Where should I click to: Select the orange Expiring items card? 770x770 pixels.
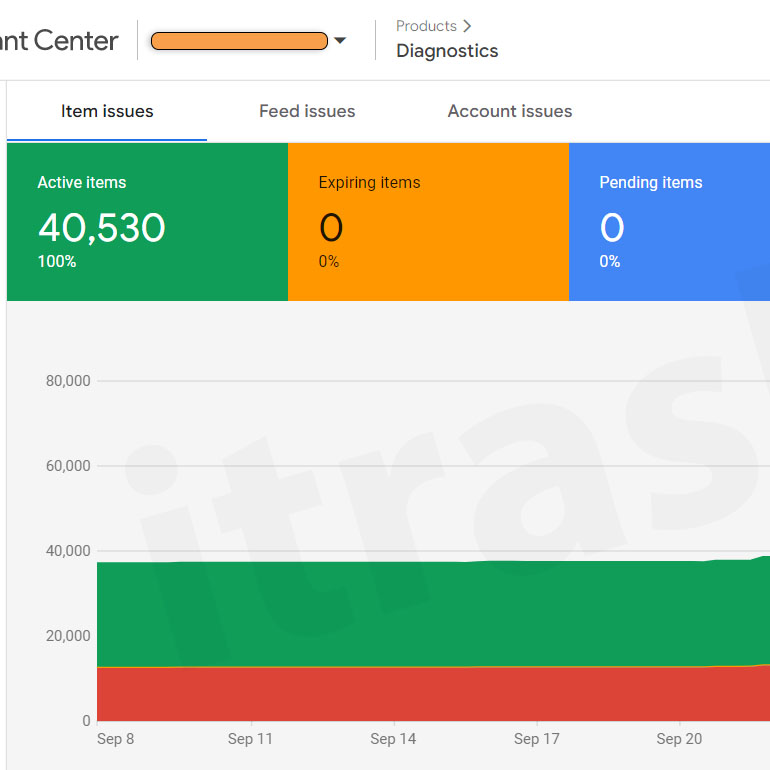(x=428, y=222)
